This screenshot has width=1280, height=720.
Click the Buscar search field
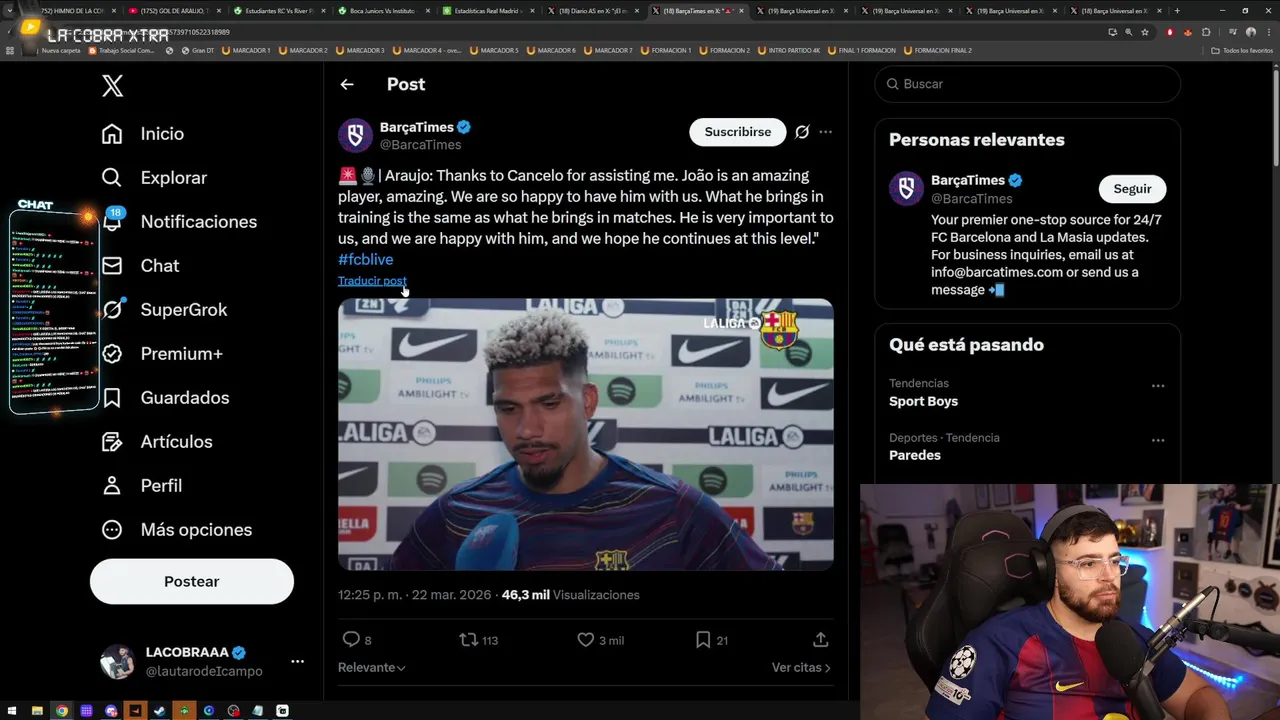point(1028,84)
